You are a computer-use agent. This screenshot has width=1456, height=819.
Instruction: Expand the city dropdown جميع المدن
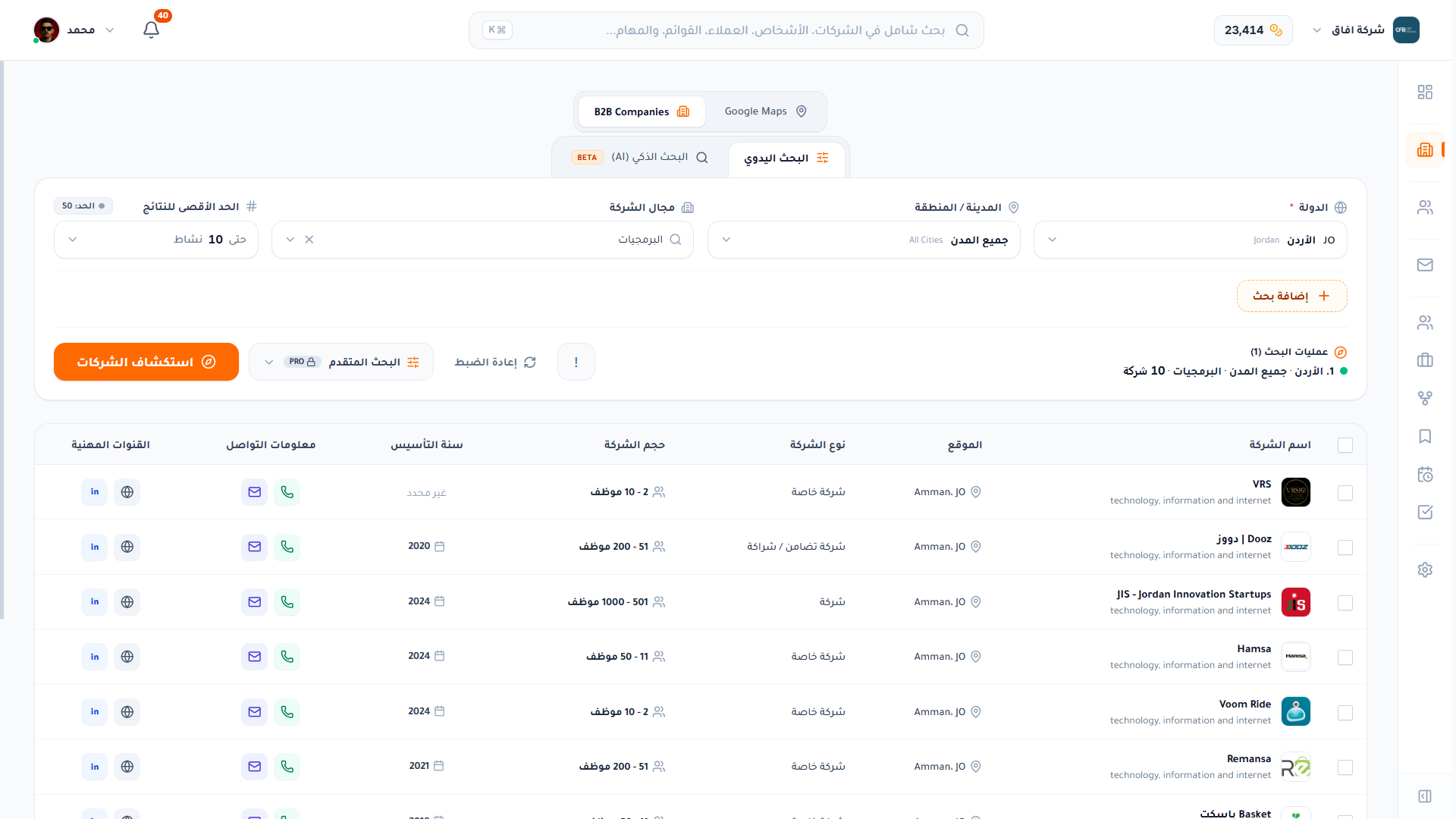pos(864,240)
